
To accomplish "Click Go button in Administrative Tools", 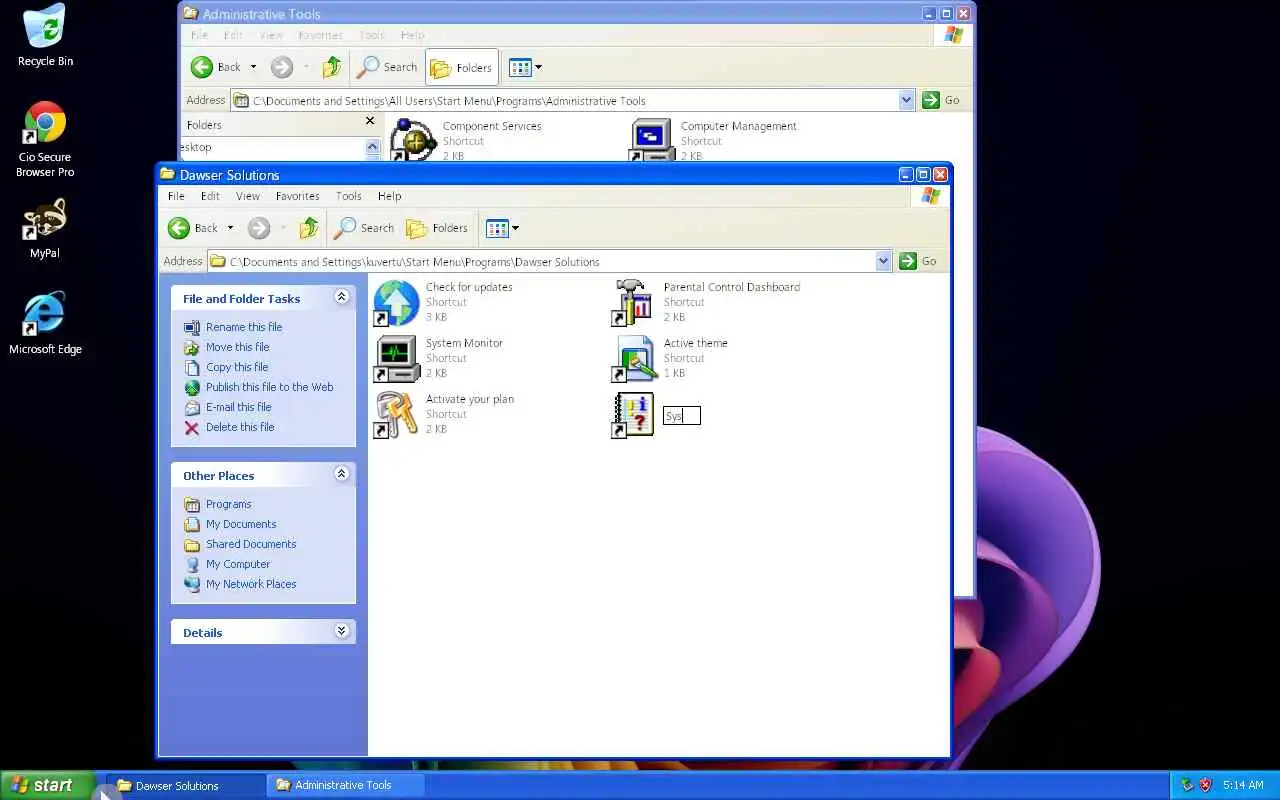I will [941, 100].
